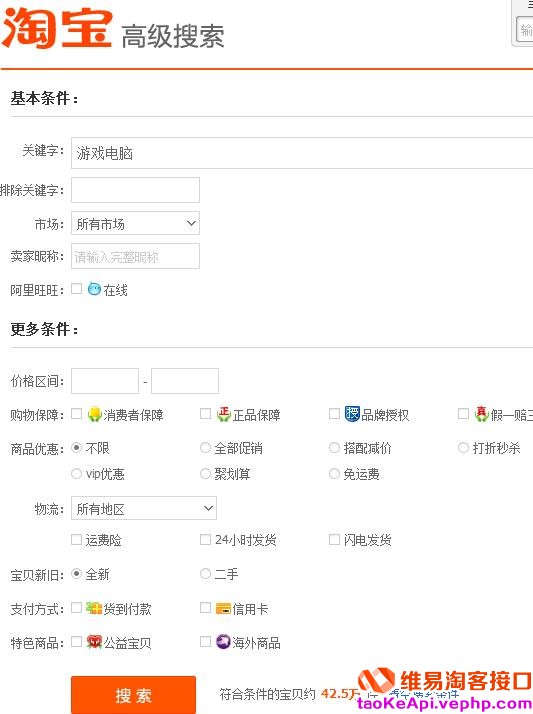
Task: Click the charity item (公益宝贝) heart icon
Action: pos(94,642)
